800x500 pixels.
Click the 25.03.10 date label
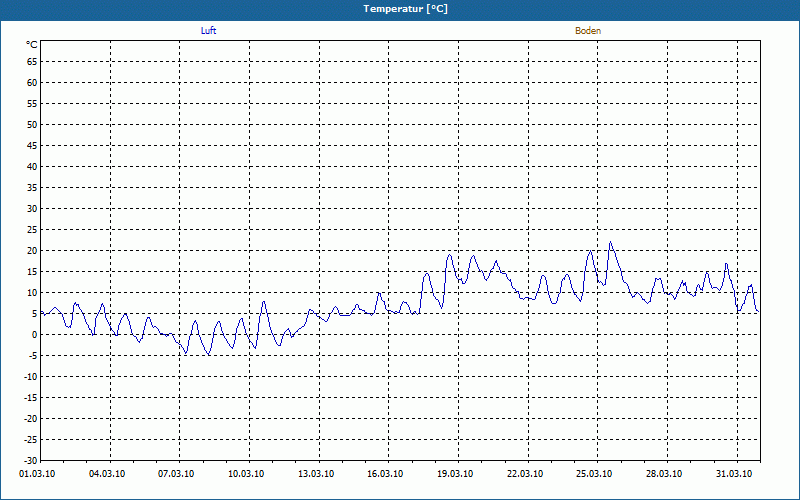point(594,474)
